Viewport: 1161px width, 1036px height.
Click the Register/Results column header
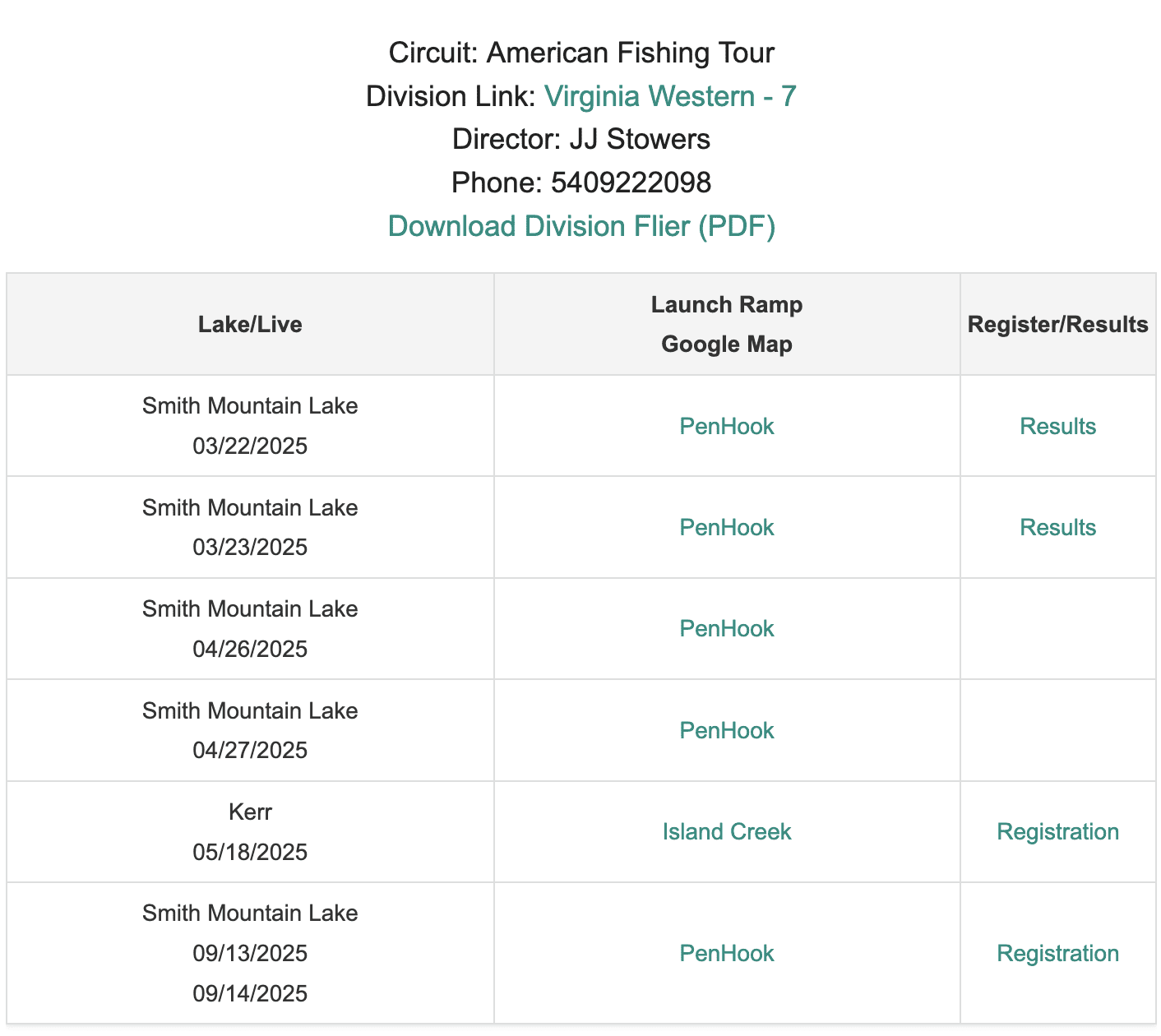click(1057, 324)
